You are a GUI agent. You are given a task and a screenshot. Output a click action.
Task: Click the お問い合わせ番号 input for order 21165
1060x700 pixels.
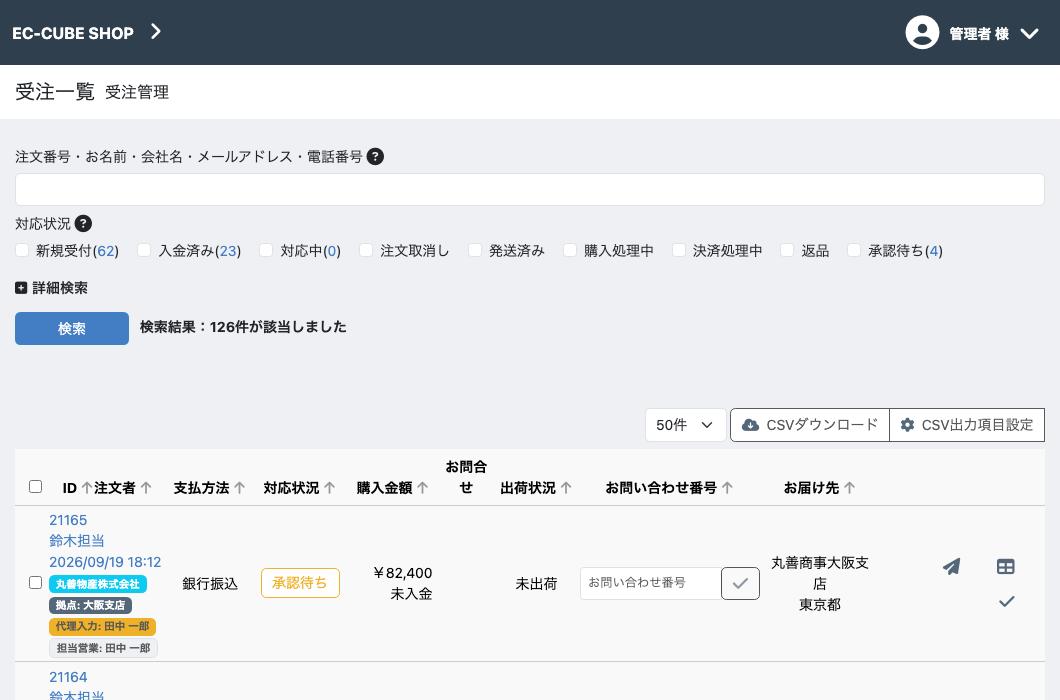[x=650, y=583]
